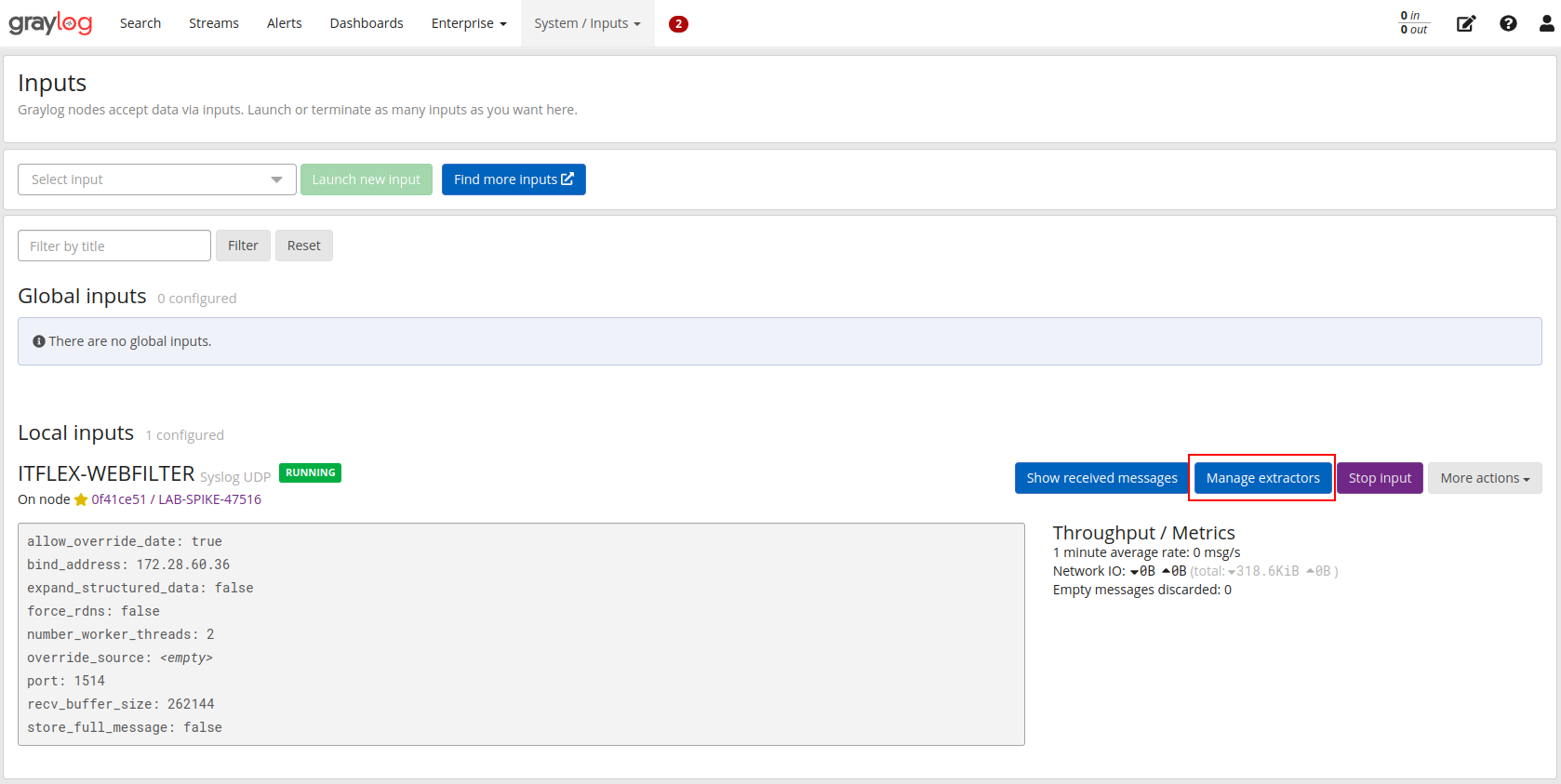
Task: Open the notifications badge showing 2
Action: tap(678, 24)
